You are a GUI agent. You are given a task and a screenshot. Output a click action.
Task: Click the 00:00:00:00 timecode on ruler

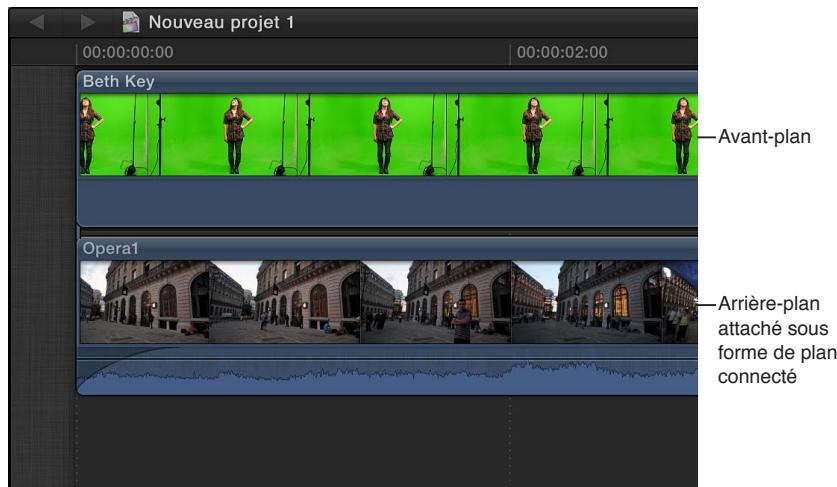(128, 52)
